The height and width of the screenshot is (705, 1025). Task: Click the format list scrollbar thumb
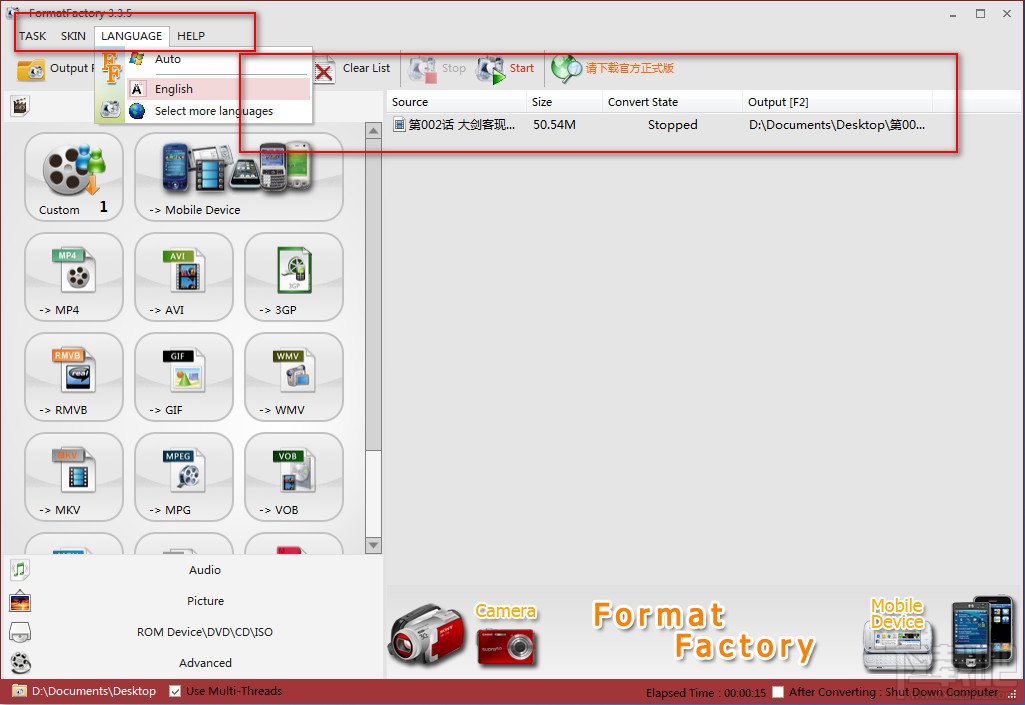[373, 294]
